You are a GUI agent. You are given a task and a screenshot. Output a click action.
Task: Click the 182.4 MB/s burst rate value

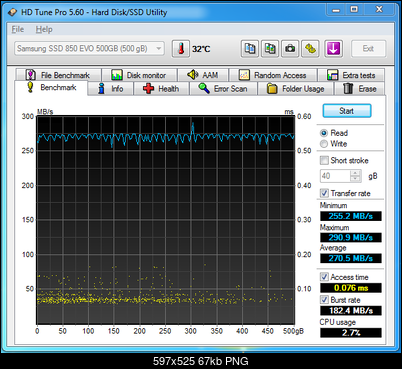pyautogui.click(x=351, y=311)
